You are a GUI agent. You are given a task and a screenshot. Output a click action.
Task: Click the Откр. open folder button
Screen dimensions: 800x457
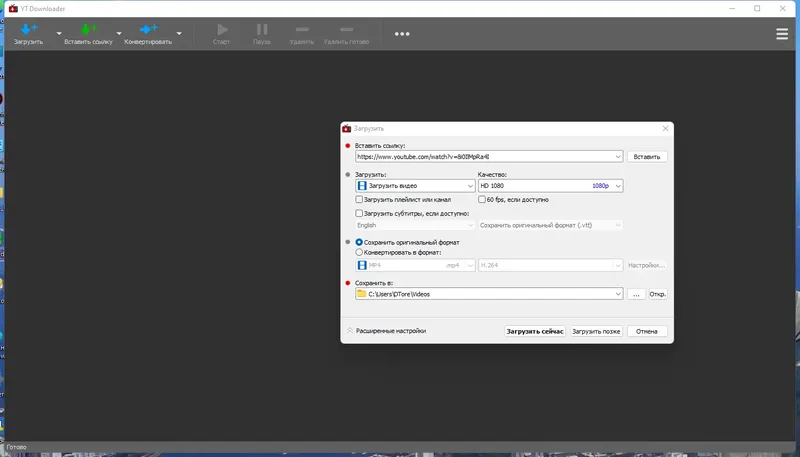point(658,294)
